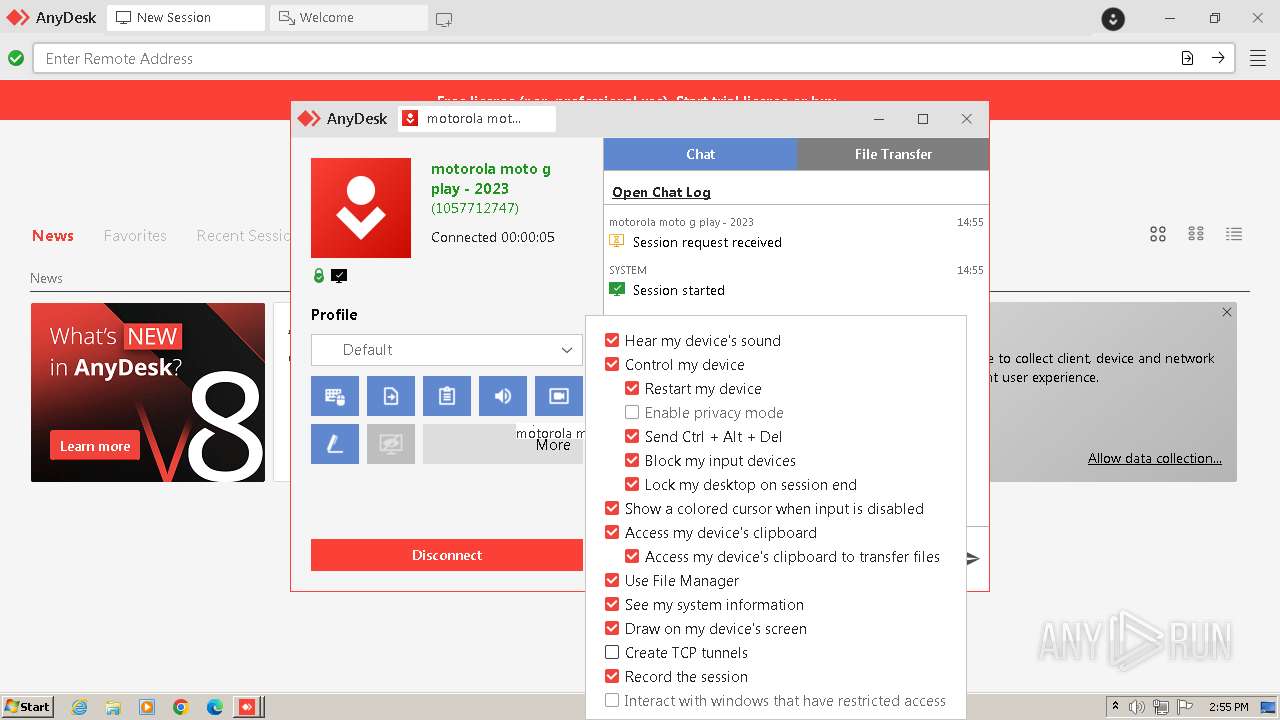
Task: Click green connection status check icon
Action: click(x=16, y=58)
